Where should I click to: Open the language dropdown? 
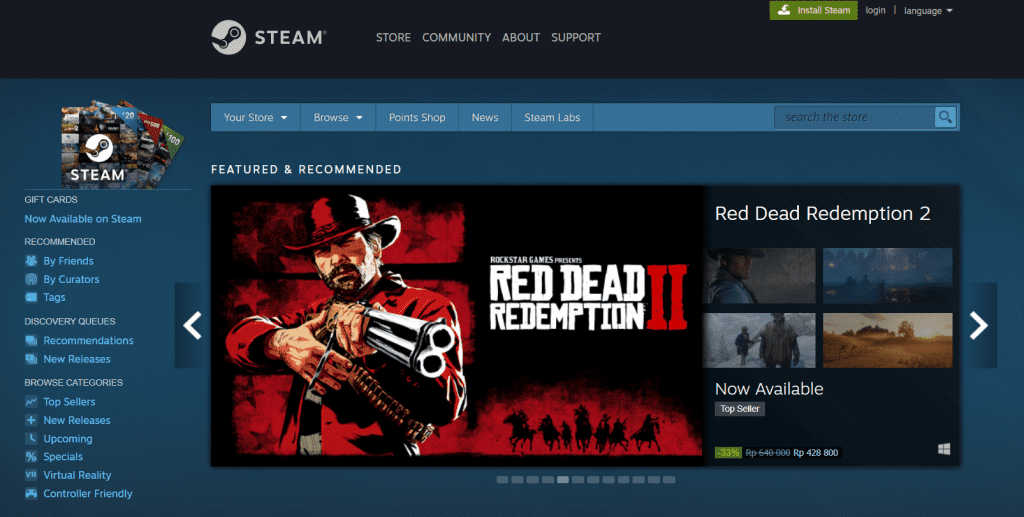(x=928, y=10)
